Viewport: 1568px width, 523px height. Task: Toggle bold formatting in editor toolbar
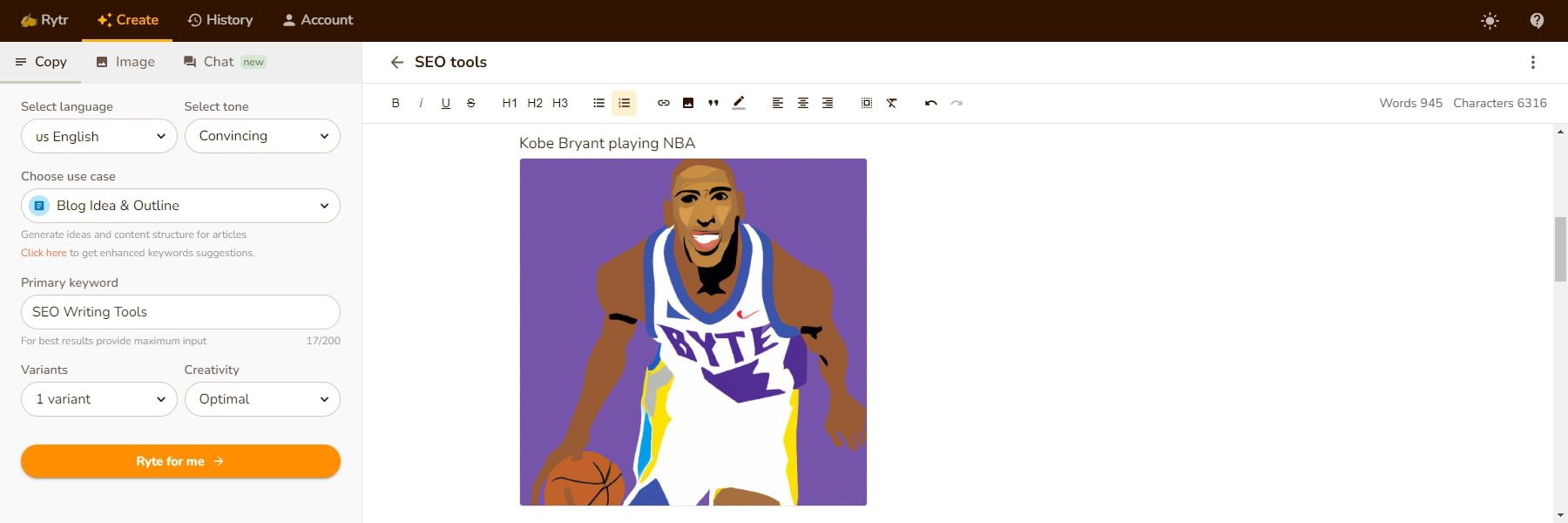pyautogui.click(x=395, y=103)
